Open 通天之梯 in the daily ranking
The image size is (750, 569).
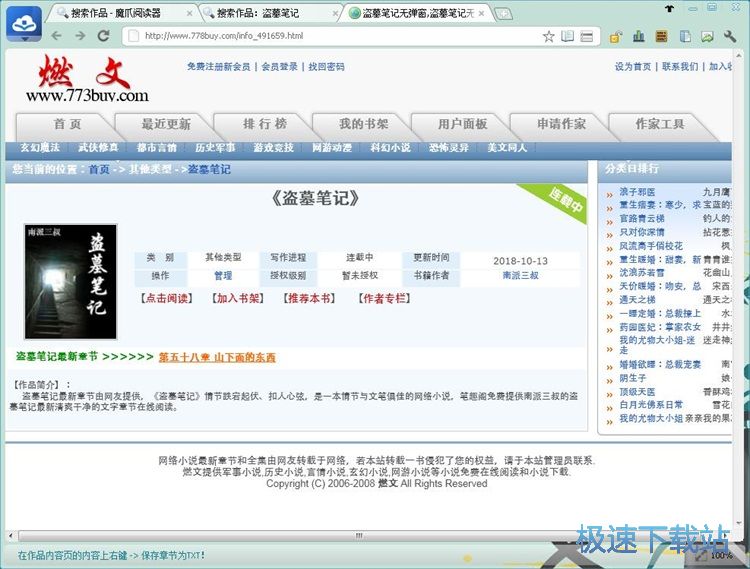coord(637,300)
